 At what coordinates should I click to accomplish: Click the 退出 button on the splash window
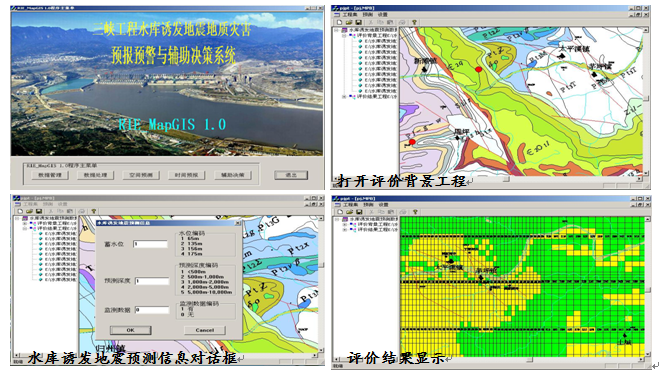[291, 175]
